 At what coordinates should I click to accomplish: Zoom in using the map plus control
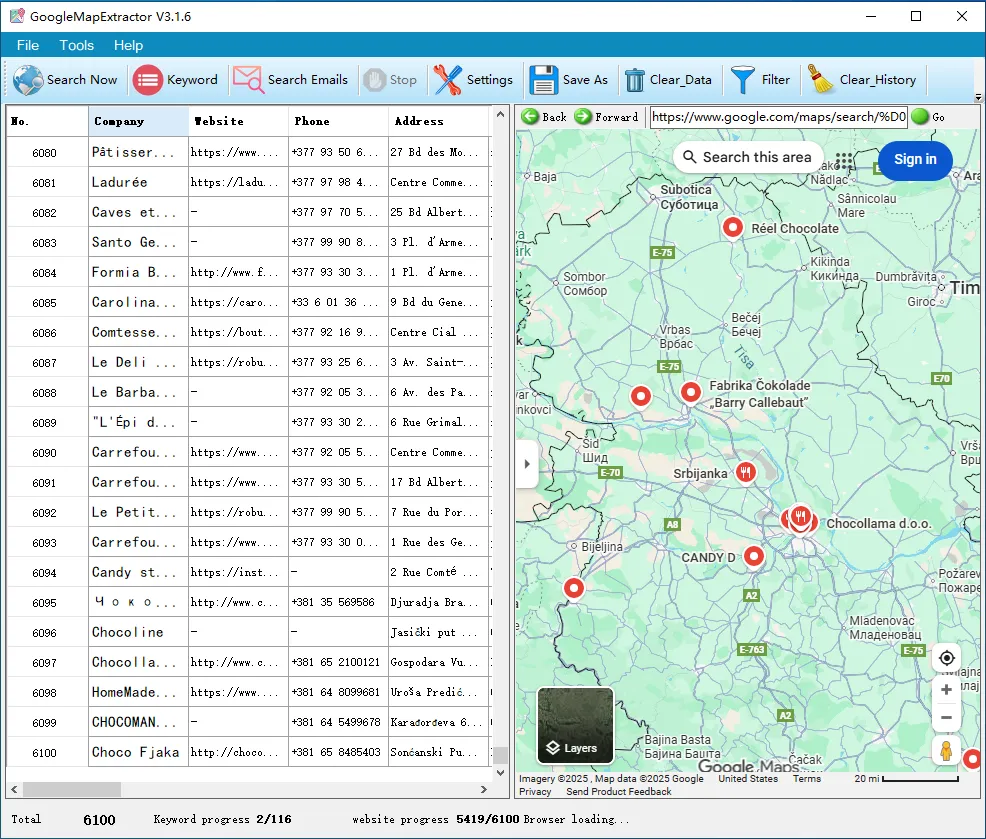pos(946,689)
